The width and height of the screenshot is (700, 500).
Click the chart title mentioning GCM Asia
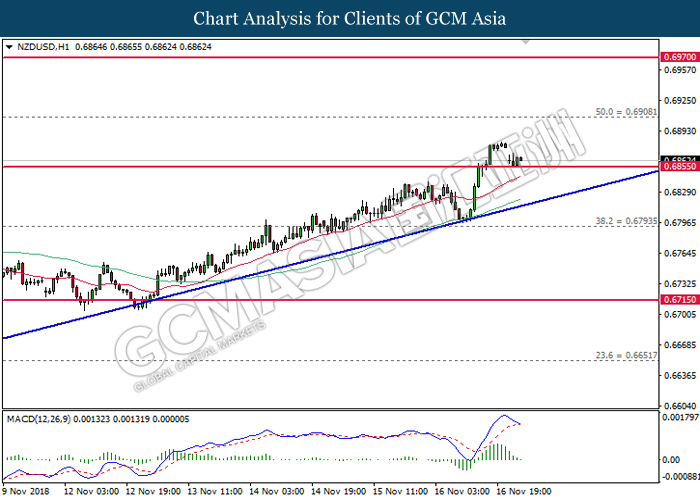click(x=350, y=19)
